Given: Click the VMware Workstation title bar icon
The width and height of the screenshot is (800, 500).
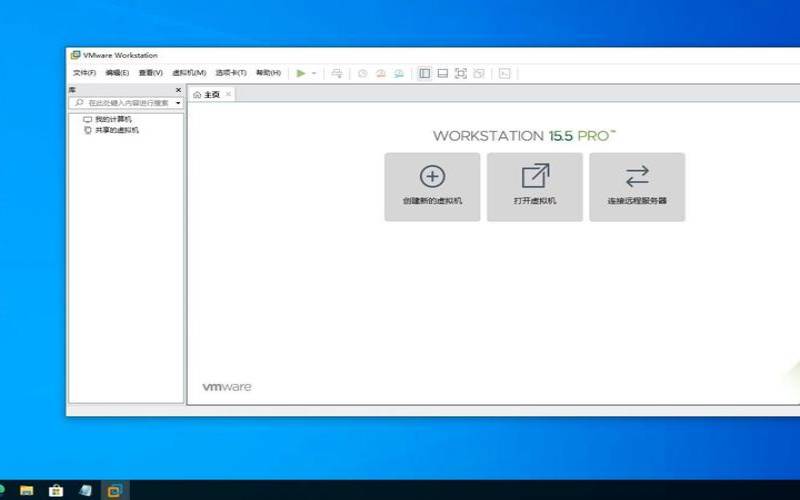Looking at the screenshot, I should click(76, 55).
